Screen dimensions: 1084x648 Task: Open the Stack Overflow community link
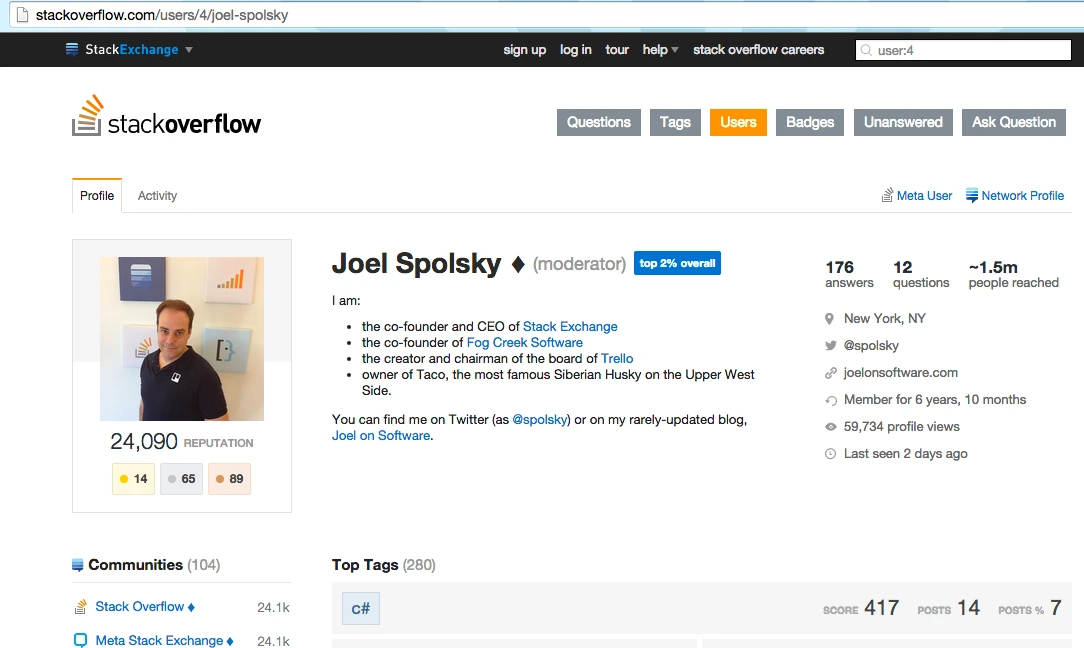point(140,607)
